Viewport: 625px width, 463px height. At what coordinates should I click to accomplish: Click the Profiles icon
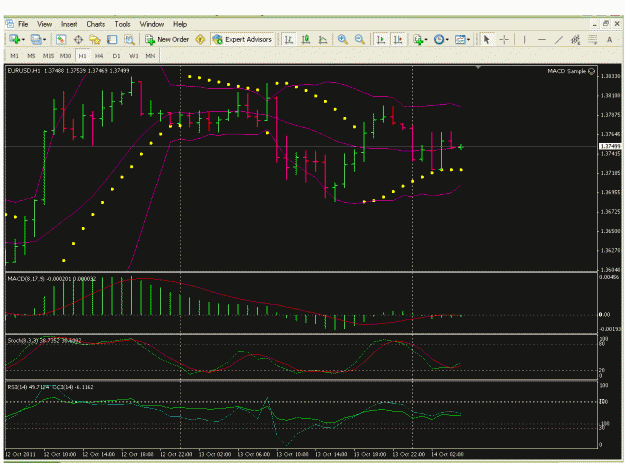[x=36, y=39]
